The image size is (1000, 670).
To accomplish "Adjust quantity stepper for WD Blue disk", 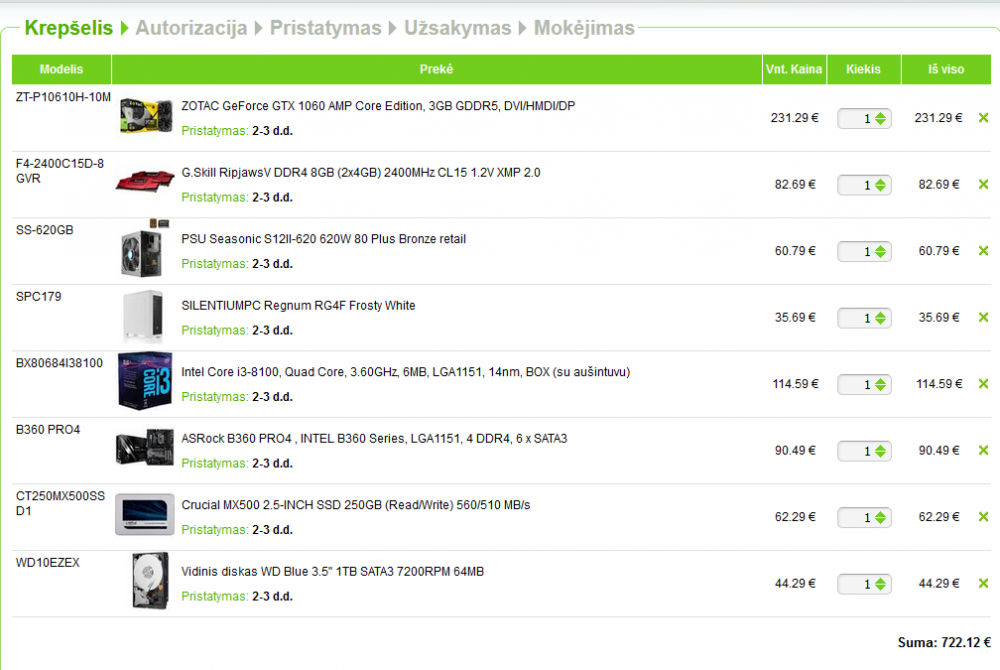I will (880, 584).
